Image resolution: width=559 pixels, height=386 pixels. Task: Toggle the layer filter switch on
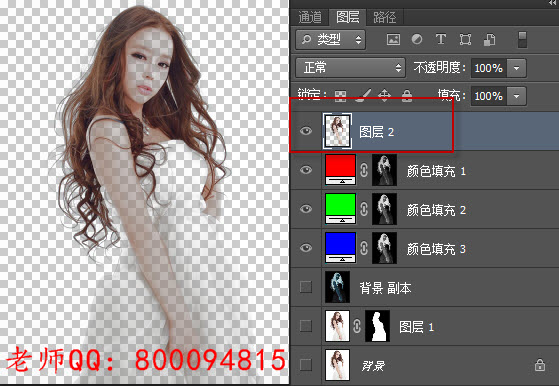[x=522, y=40]
